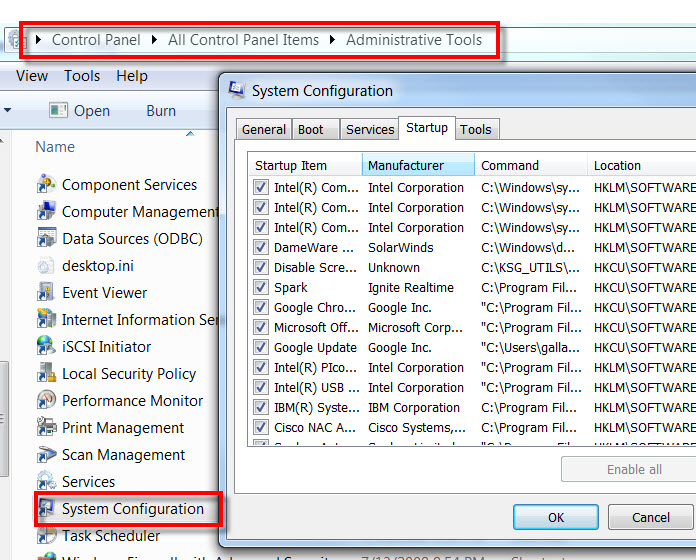Uncheck the Disable Scre... startup item
This screenshot has height=560, width=696.
pos(261,267)
